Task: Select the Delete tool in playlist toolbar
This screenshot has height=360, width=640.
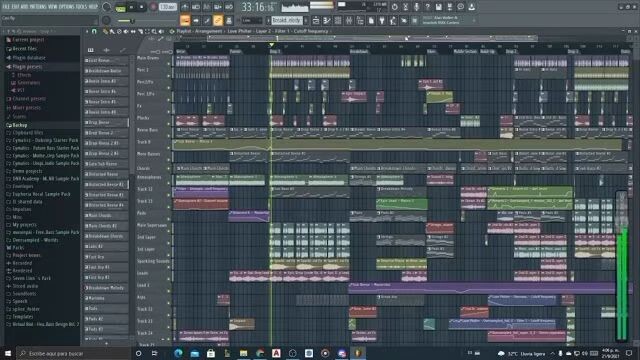Action: point(119,31)
